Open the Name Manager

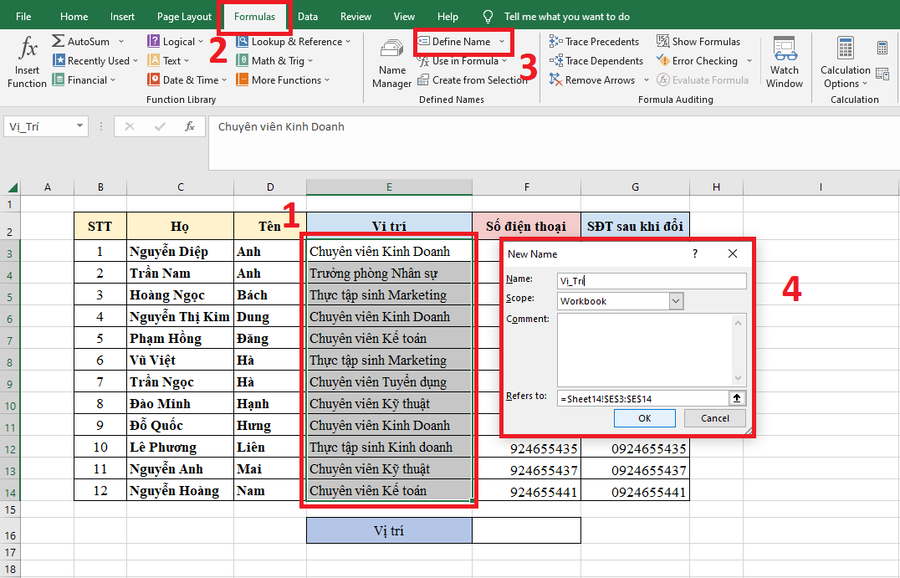click(x=391, y=63)
